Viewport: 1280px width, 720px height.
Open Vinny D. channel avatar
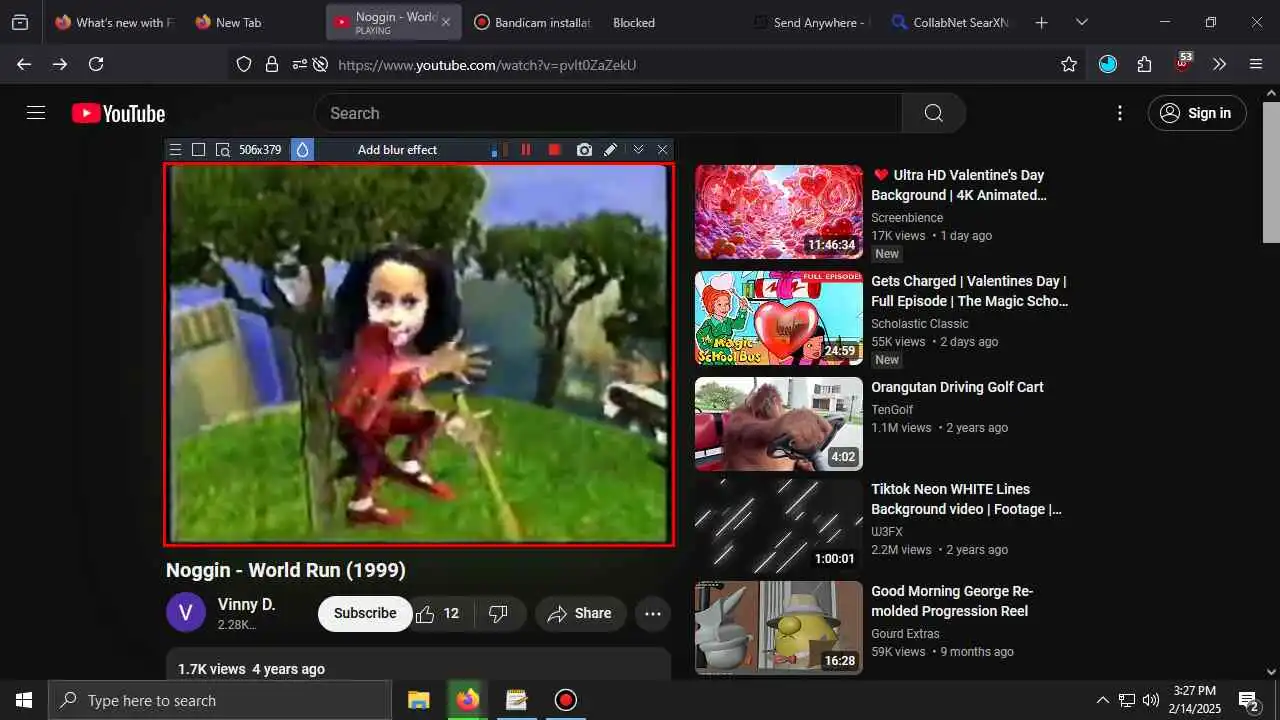[x=186, y=612]
